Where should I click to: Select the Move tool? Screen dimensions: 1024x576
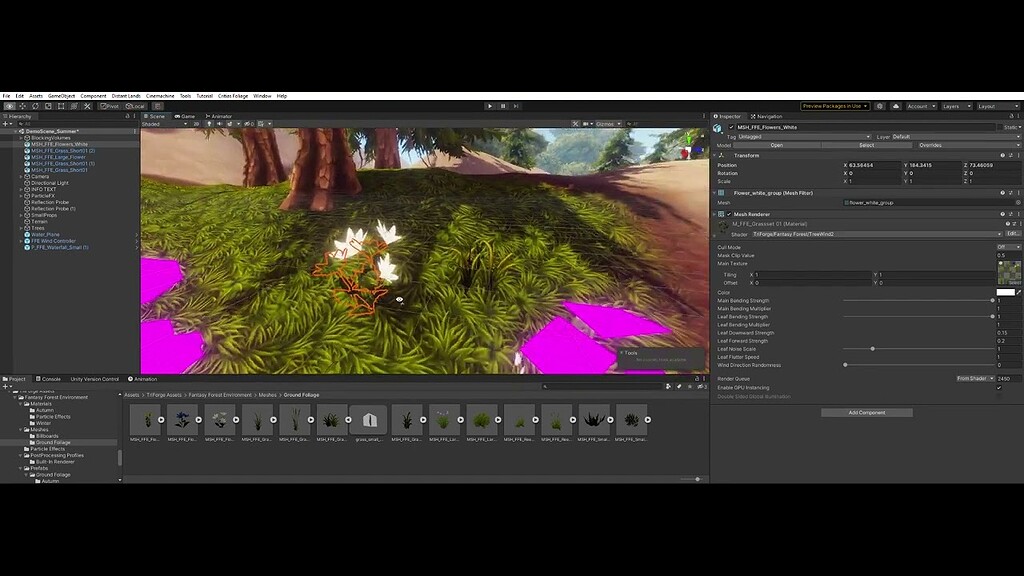tap(22, 105)
